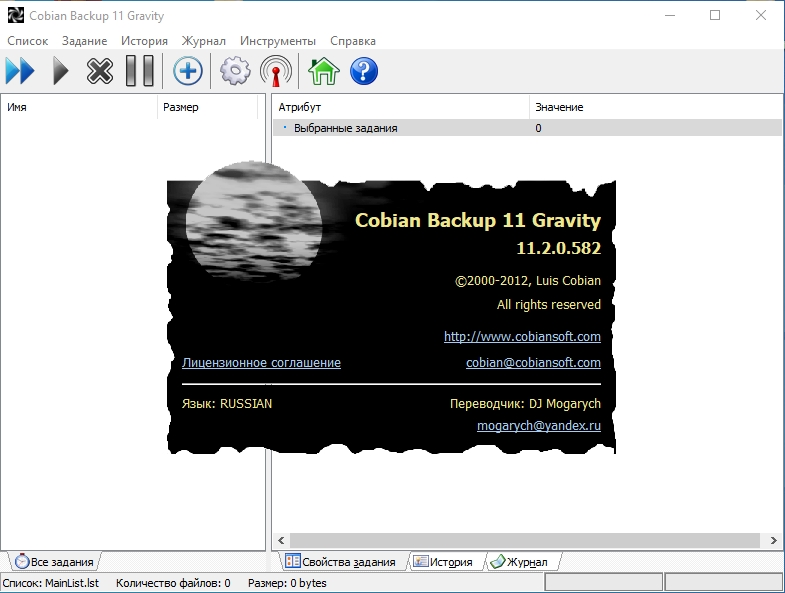The height and width of the screenshot is (593, 785).
Task: Open the Задание menu
Action: (x=84, y=41)
